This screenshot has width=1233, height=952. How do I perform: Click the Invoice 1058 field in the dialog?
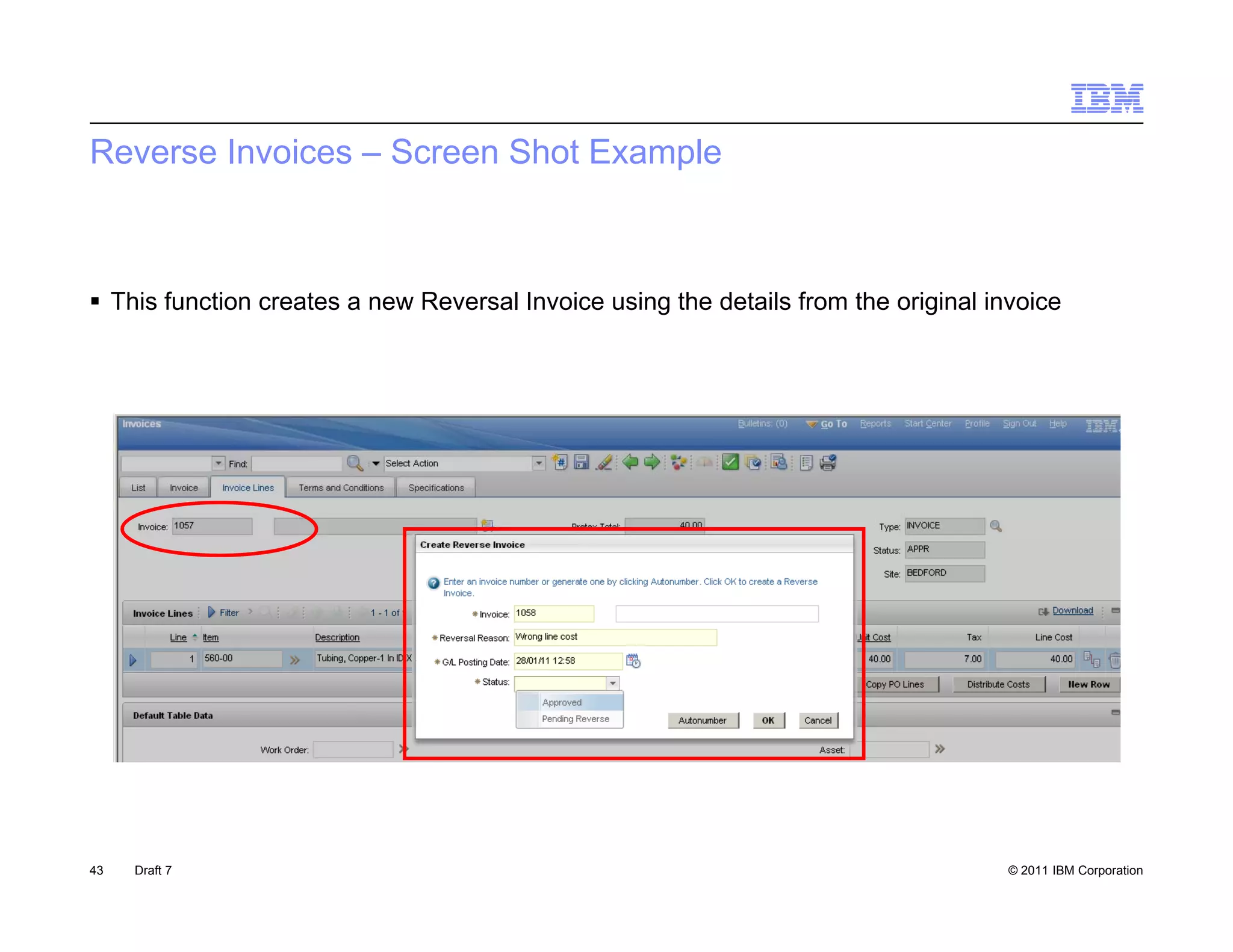[554, 613]
